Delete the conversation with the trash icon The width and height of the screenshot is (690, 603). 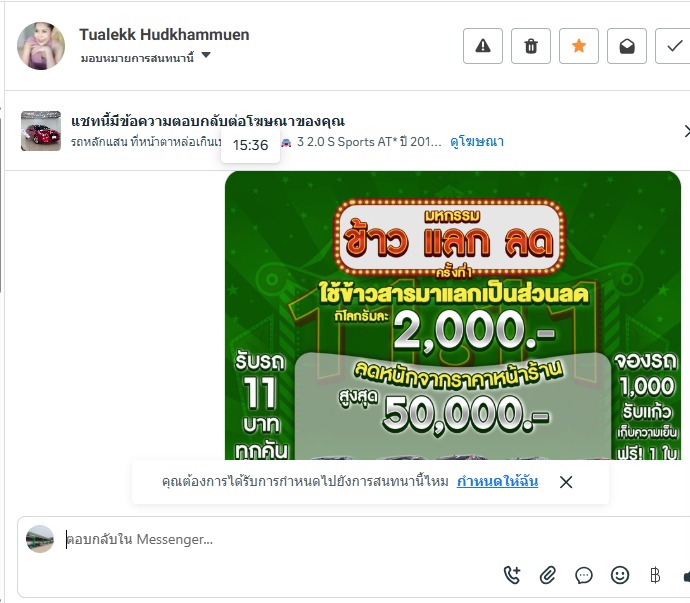[x=531, y=46]
